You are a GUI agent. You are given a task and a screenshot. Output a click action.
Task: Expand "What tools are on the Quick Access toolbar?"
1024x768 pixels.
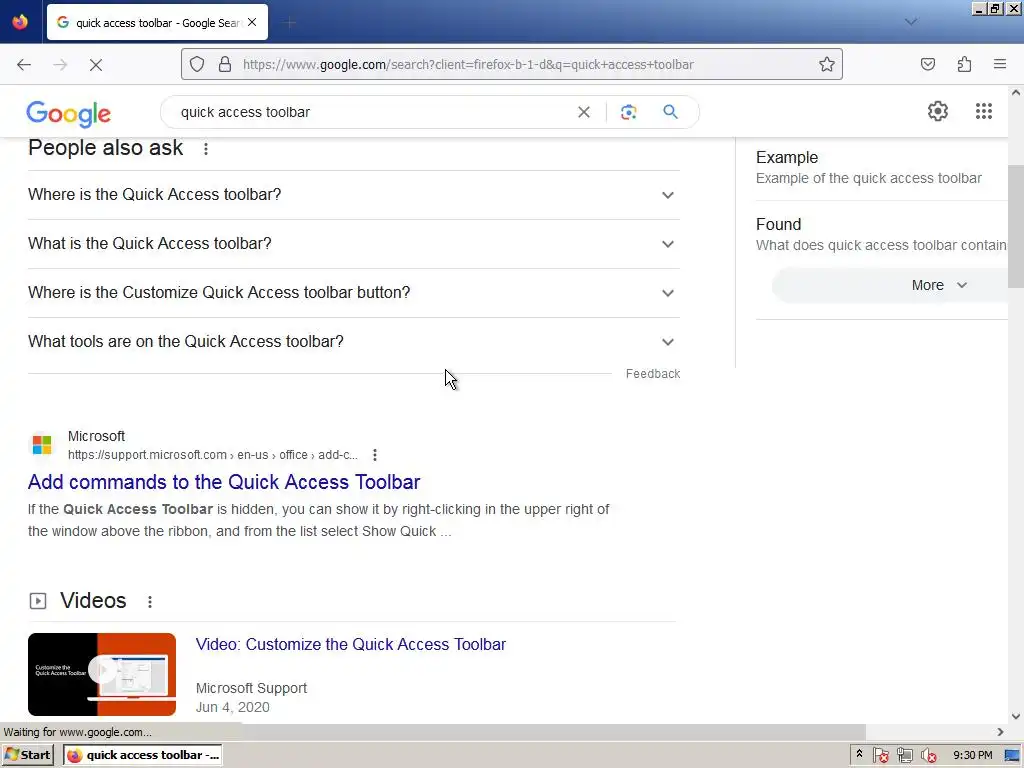(x=354, y=342)
